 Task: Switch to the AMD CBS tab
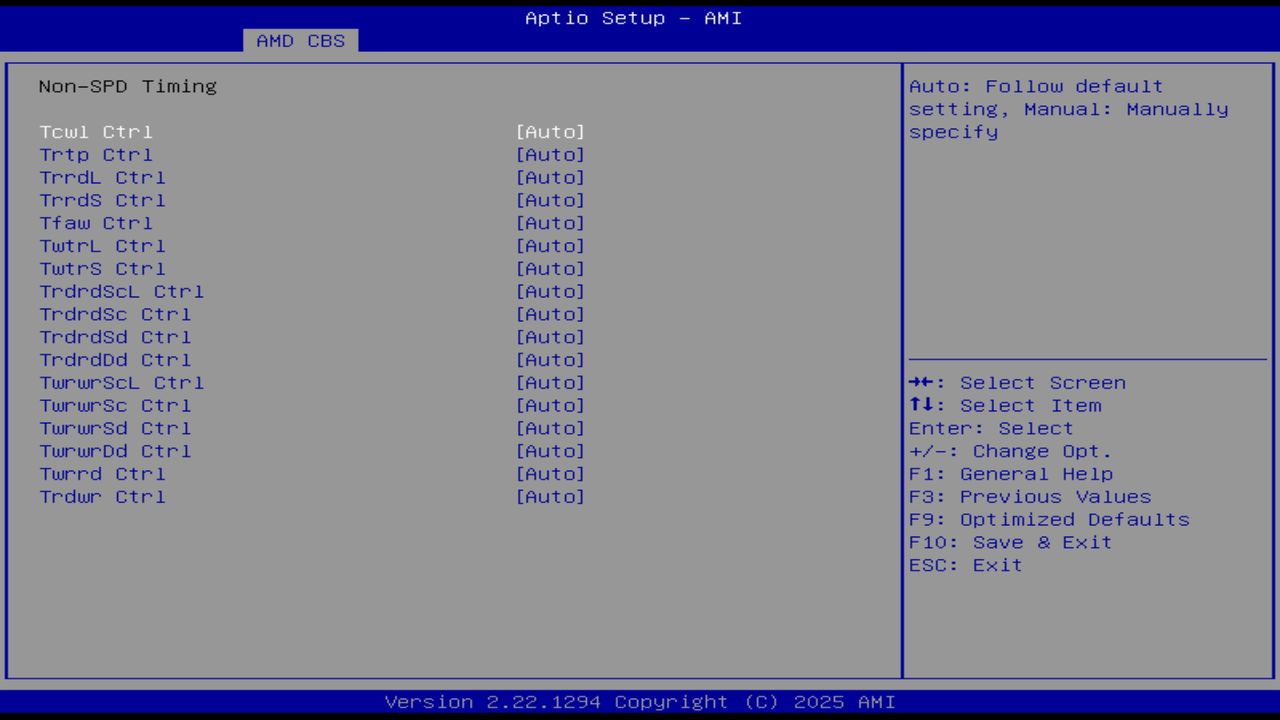[x=301, y=41]
